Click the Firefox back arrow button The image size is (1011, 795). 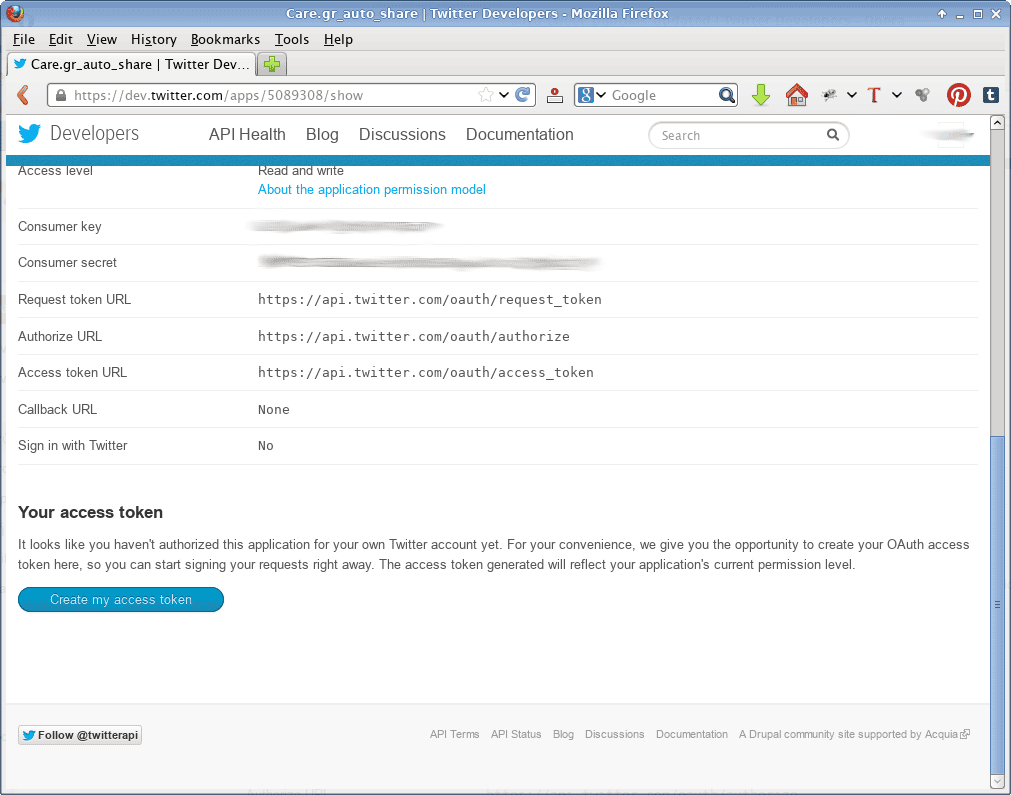[23, 95]
